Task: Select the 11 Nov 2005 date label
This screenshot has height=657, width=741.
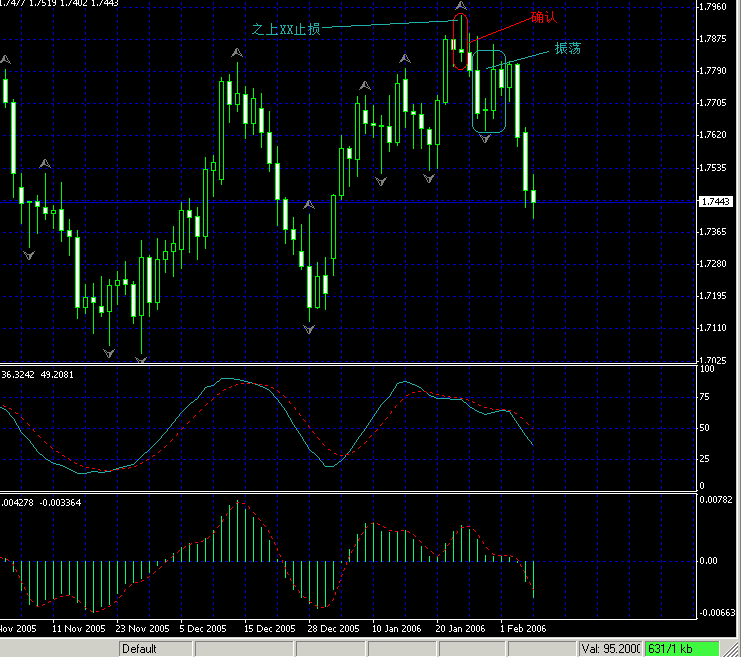Action: pyautogui.click(x=78, y=629)
